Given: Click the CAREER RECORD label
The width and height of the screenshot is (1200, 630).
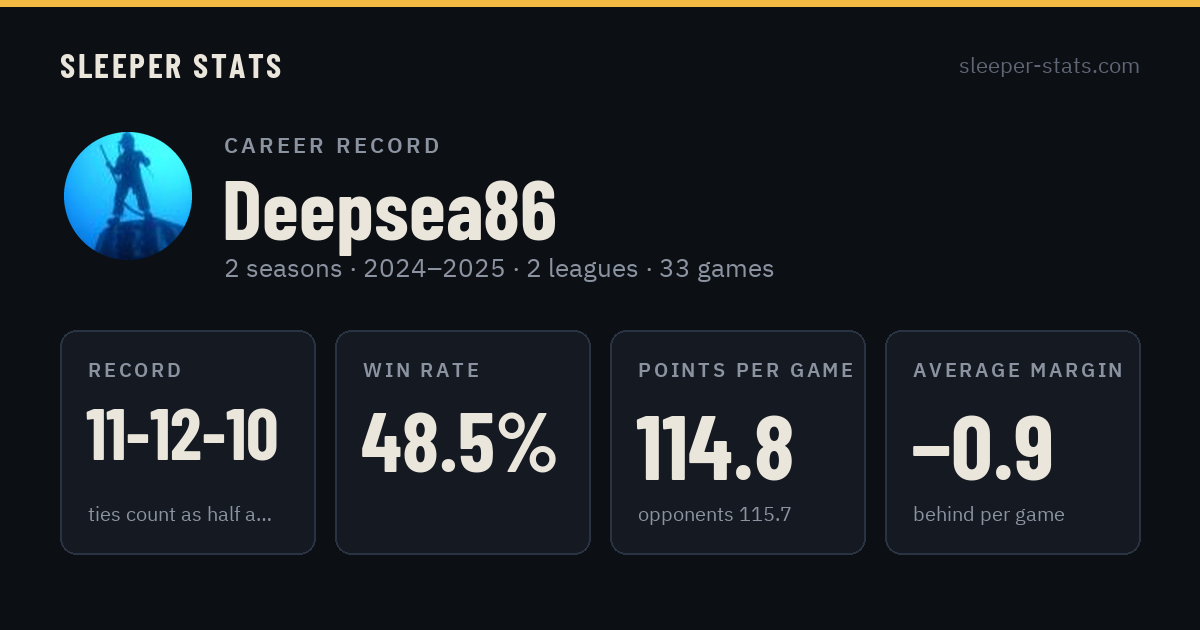Looking at the screenshot, I should [x=333, y=146].
